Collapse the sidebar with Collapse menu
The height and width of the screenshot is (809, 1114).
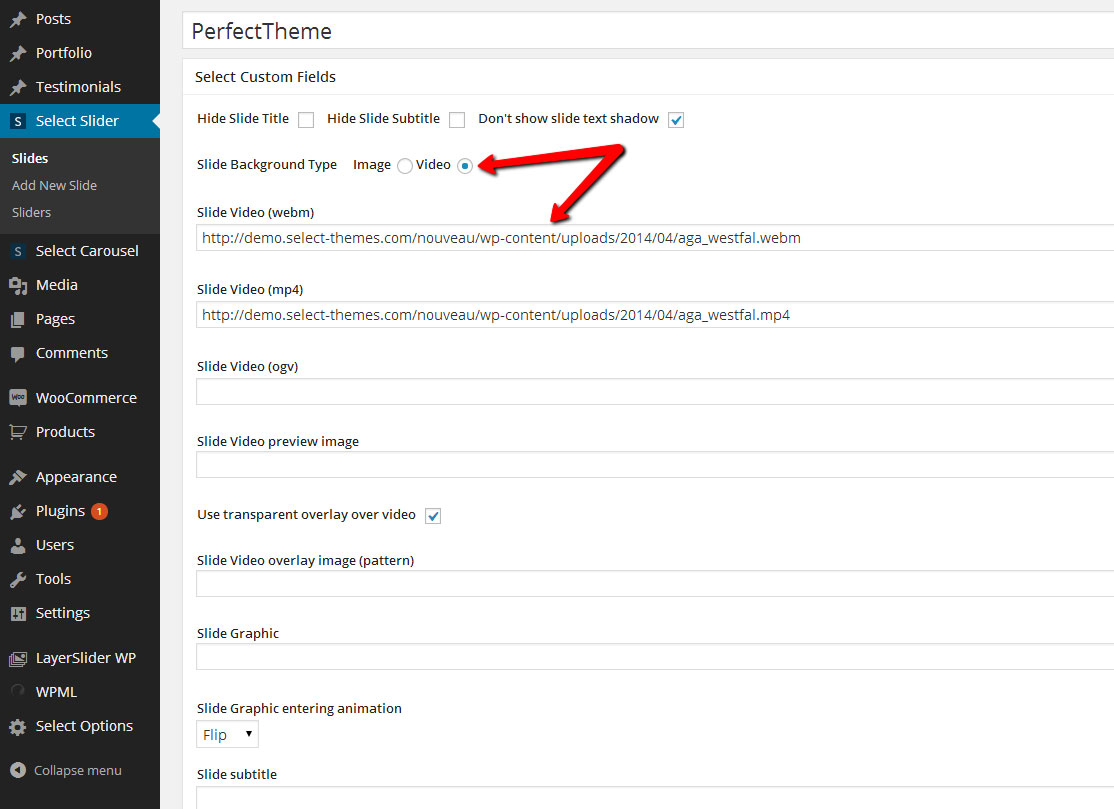(x=66, y=770)
